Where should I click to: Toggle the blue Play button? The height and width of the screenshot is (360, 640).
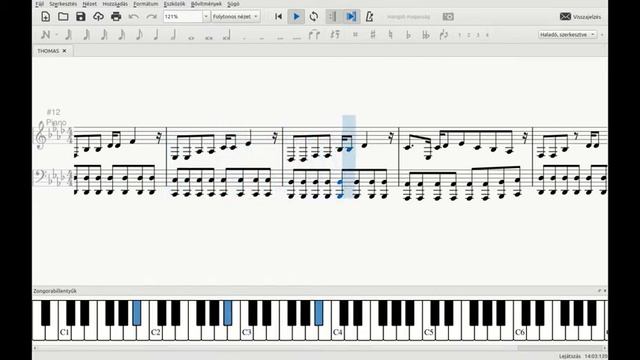296,17
